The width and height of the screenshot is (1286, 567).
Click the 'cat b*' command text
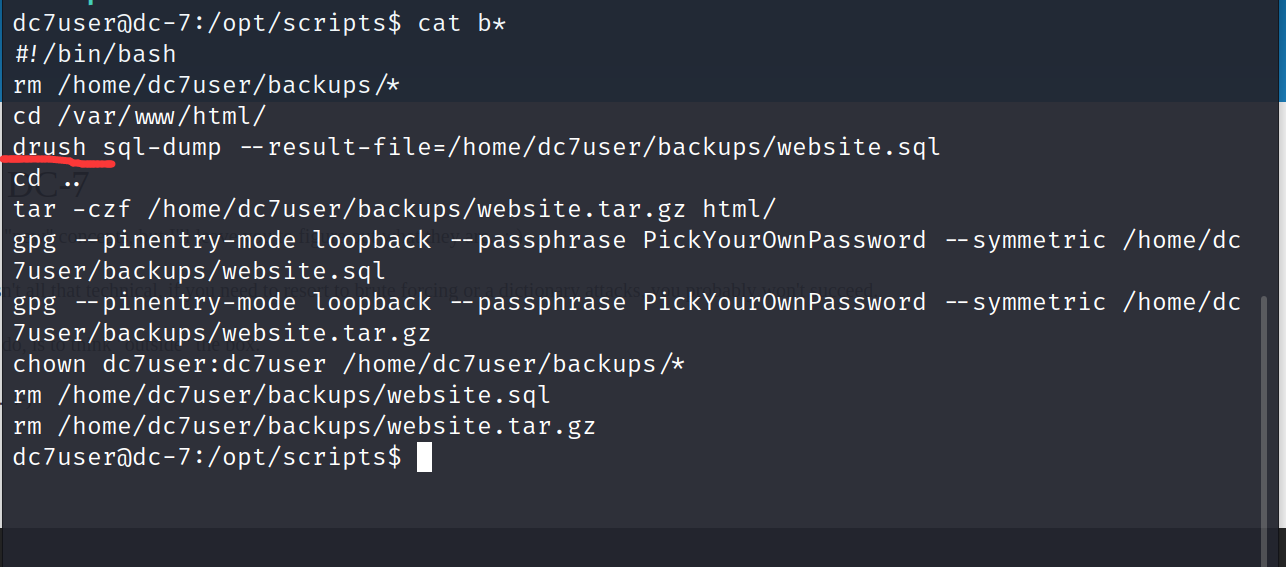(462, 23)
